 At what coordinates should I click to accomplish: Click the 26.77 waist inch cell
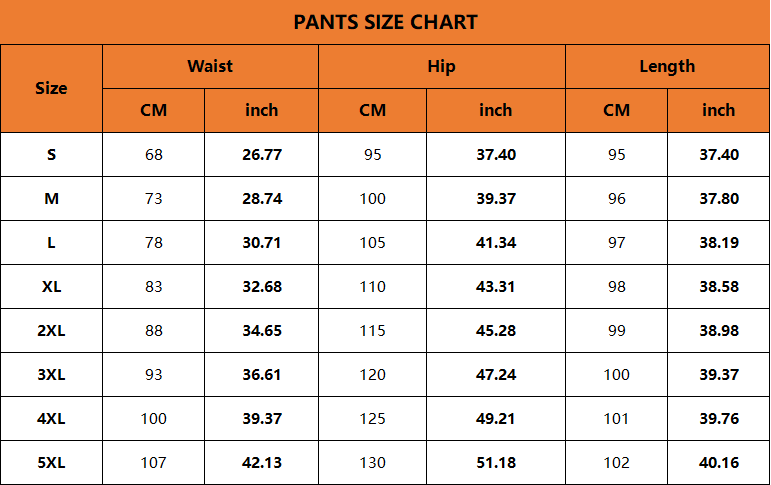coord(262,154)
